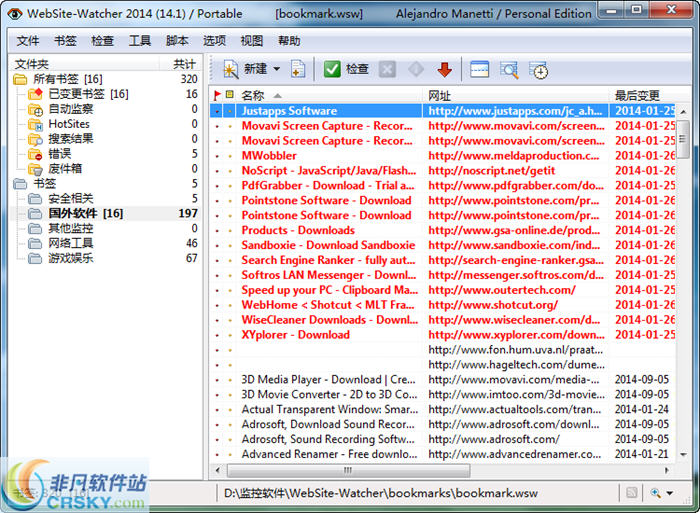The image size is (700, 513).
Task: Select the HotSites folder
Action: (69, 124)
